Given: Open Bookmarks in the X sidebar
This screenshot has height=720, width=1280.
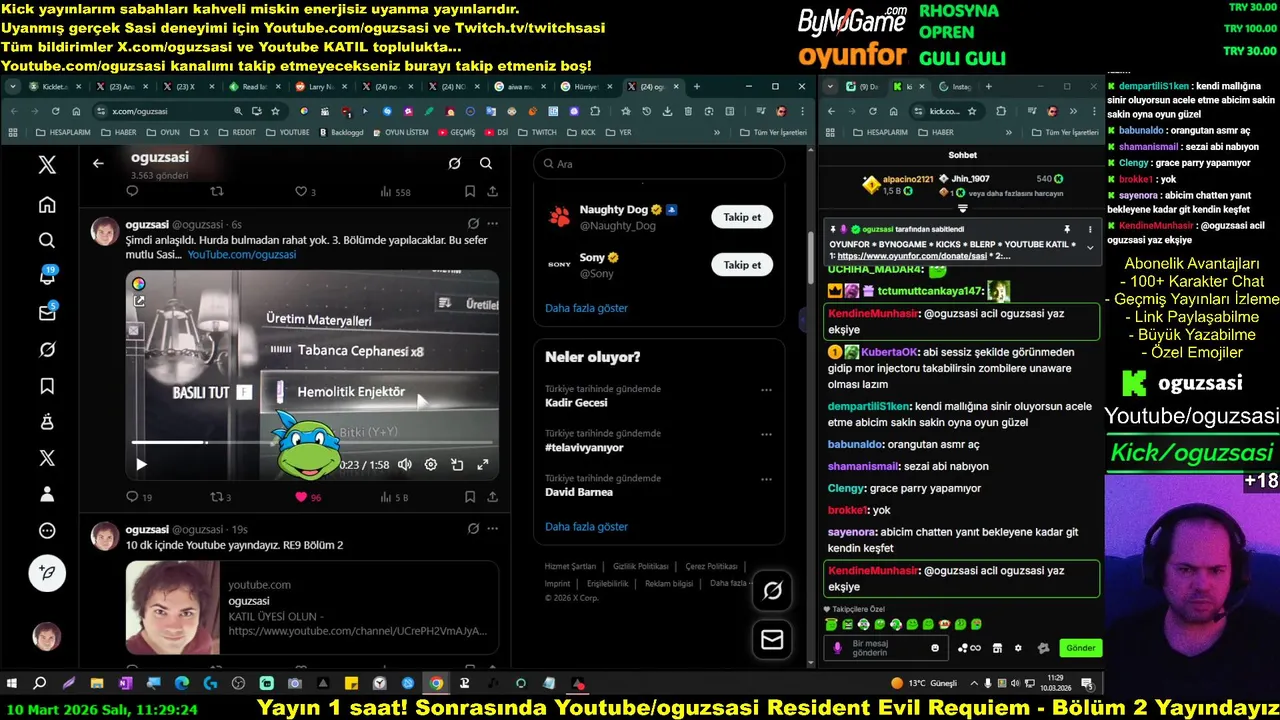Looking at the screenshot, I should point(47,386).
